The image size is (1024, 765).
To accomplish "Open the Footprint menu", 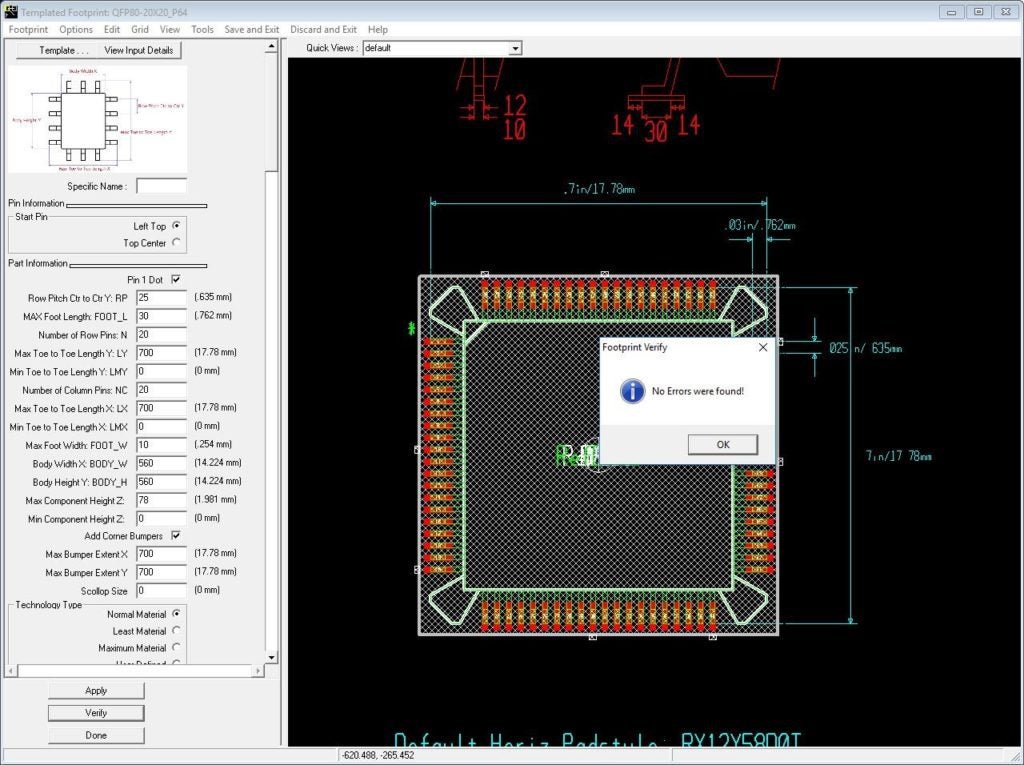I will click(x=28, y=29).
